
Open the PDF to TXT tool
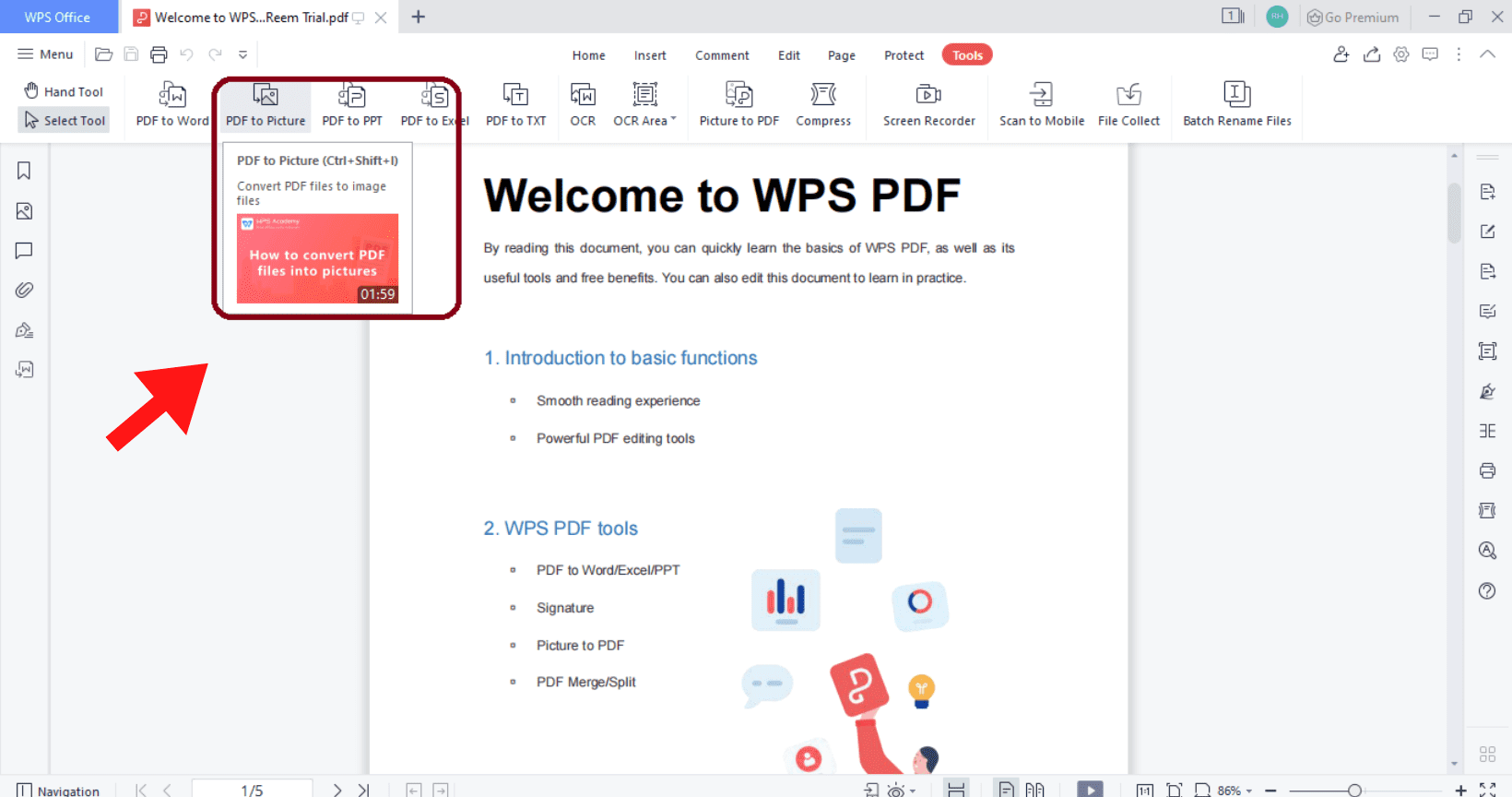(x=515, y=103)
